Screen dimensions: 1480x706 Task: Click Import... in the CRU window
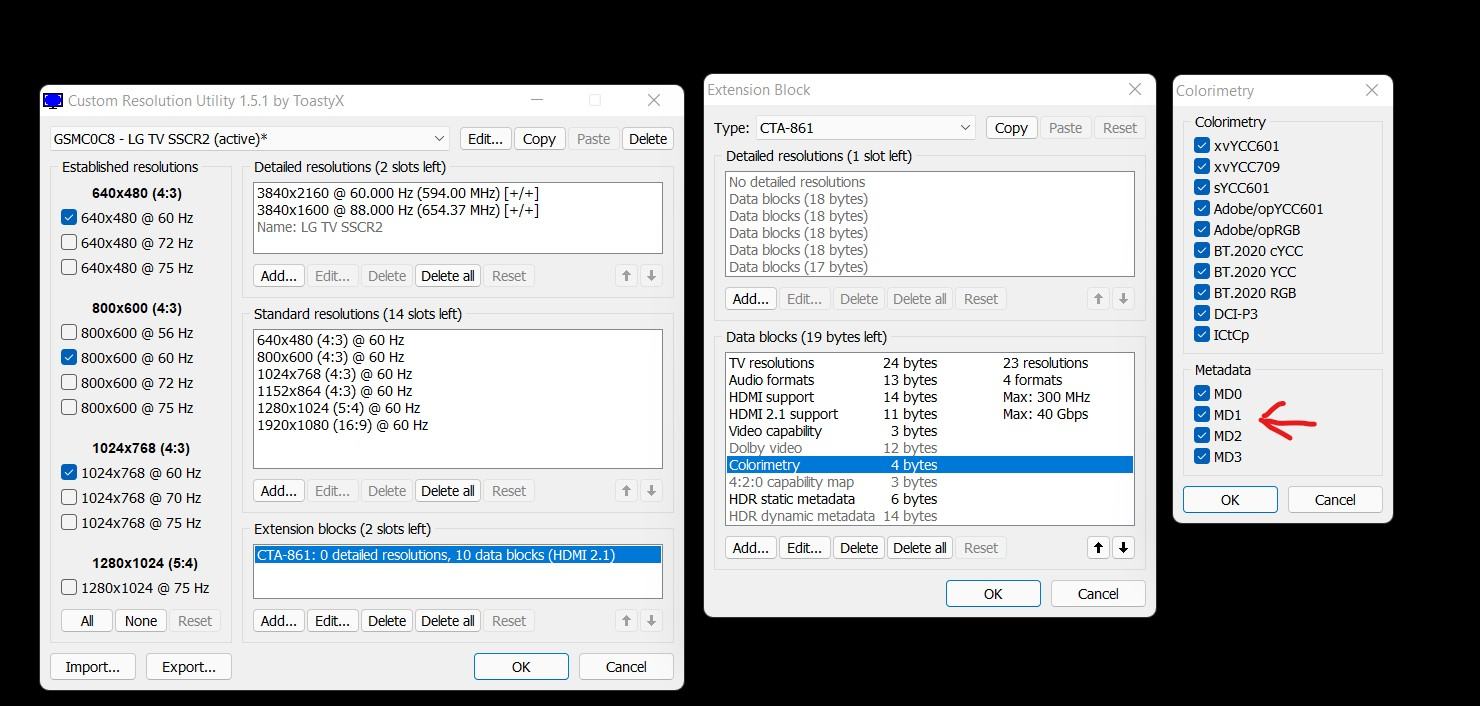(x=93, y=667)
